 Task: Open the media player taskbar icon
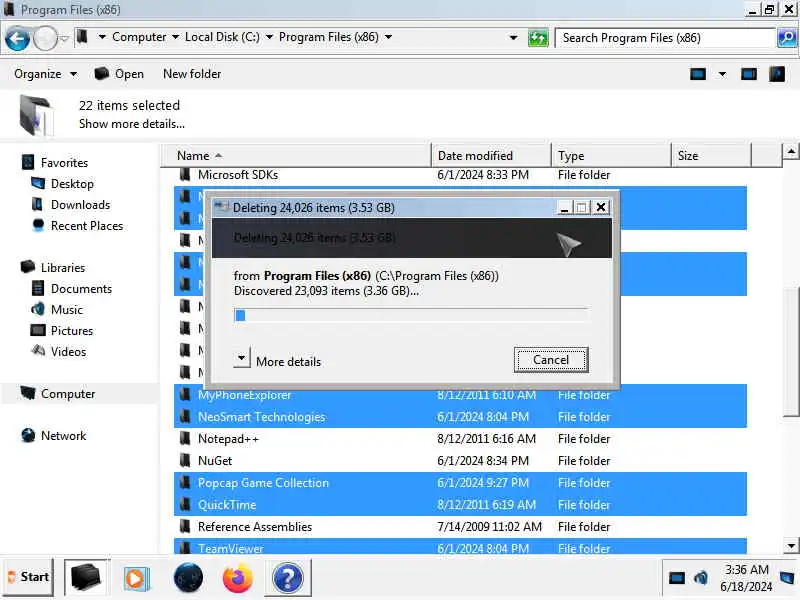(135, 579)
